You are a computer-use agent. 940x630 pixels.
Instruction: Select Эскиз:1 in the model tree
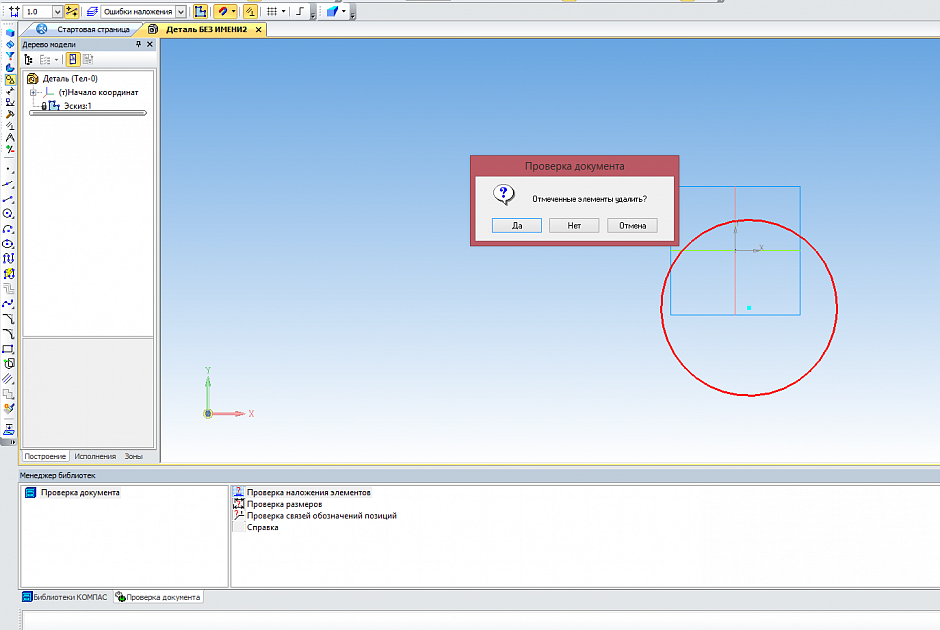[78, 106]
